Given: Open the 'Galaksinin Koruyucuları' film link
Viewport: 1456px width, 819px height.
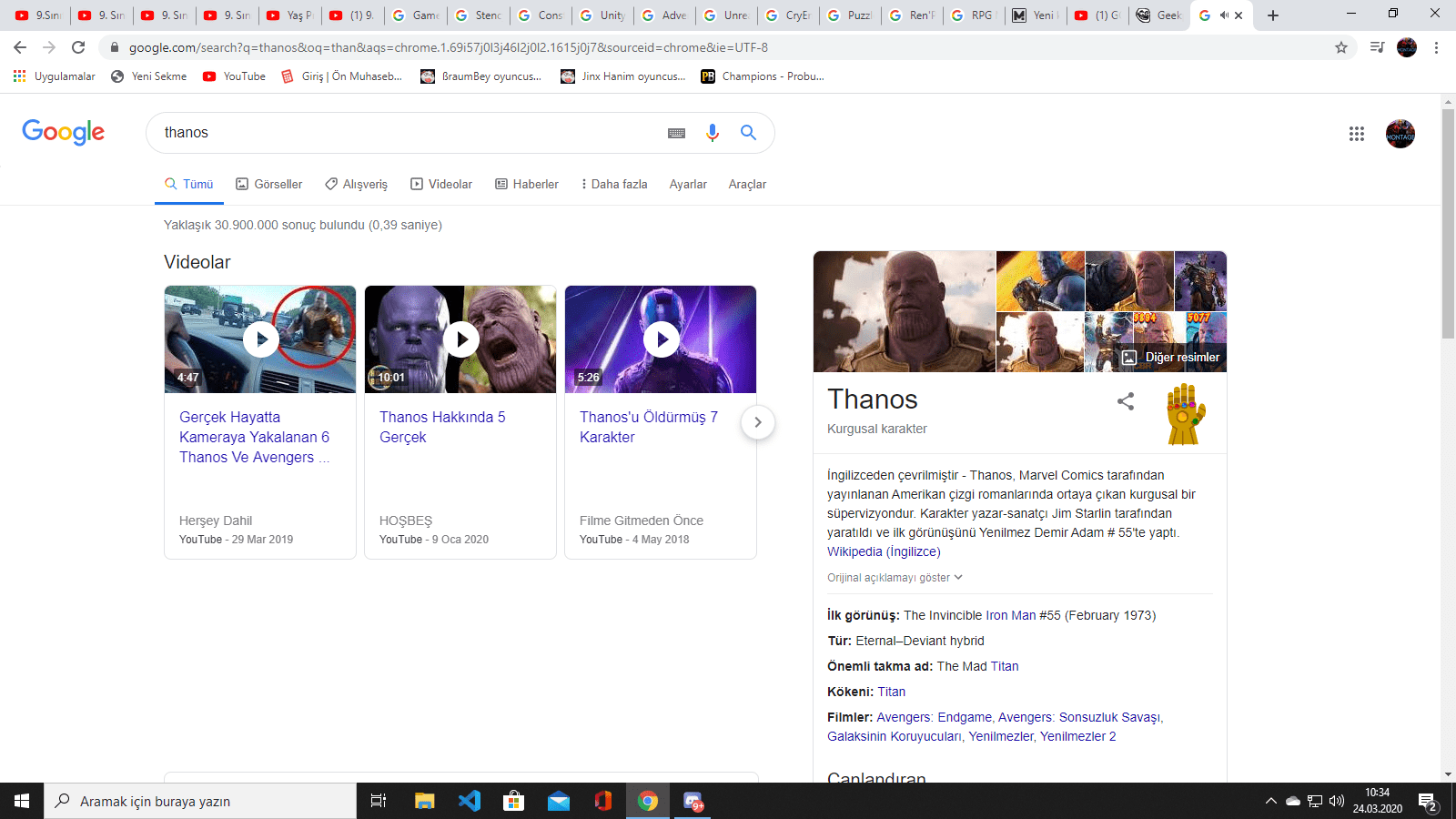Looking at the screenshot, I should (x=895, y=736).
